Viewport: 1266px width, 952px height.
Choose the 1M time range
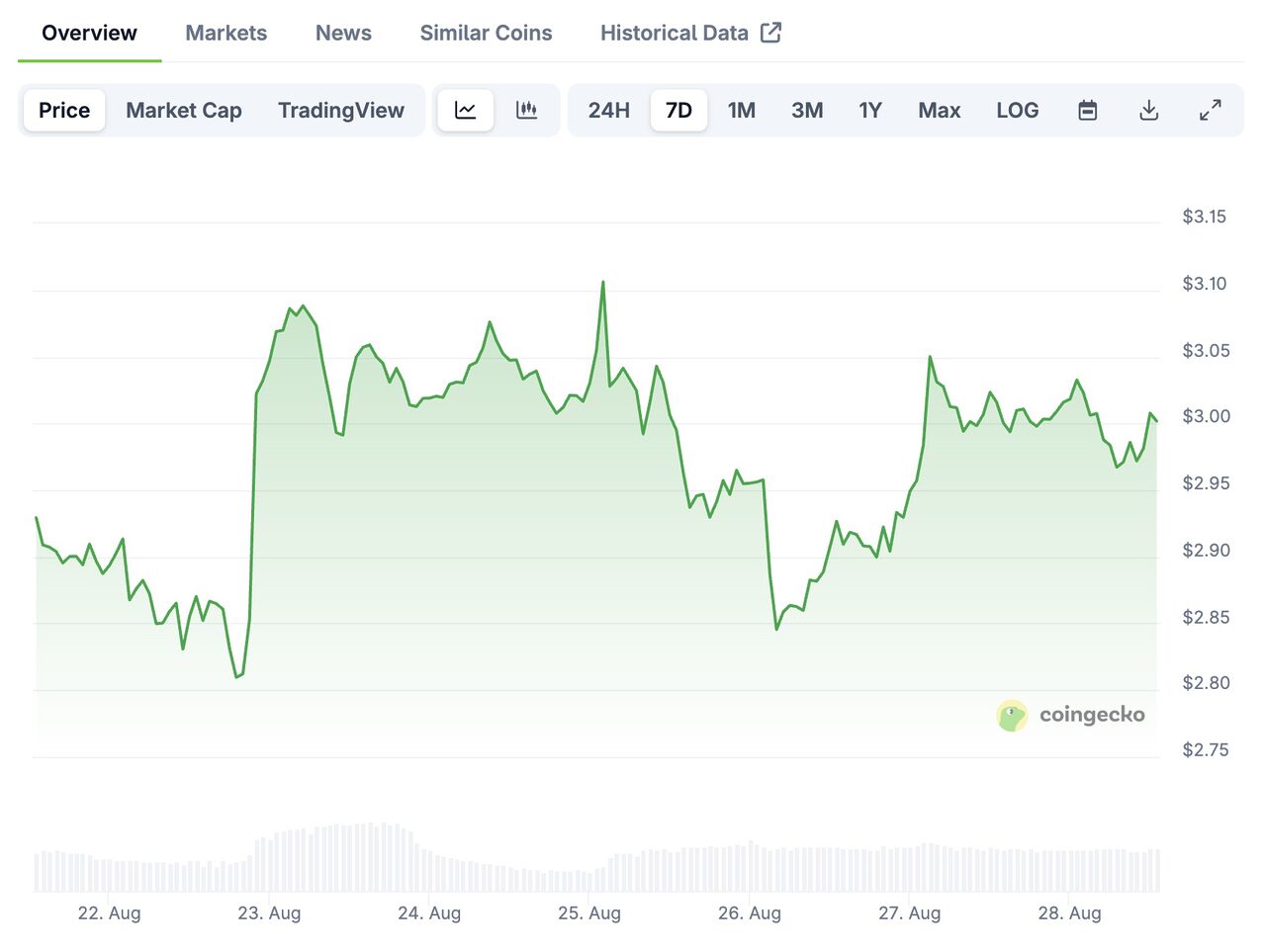coord(742,110)
